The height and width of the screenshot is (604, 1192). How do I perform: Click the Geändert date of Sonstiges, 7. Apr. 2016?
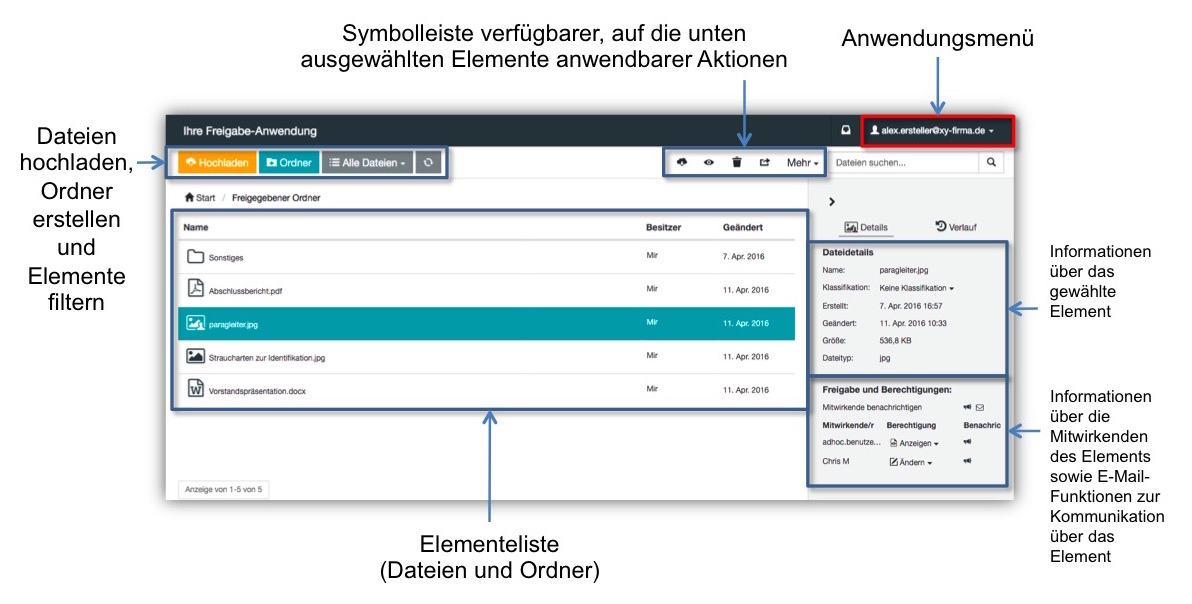[x=743, y=257]
